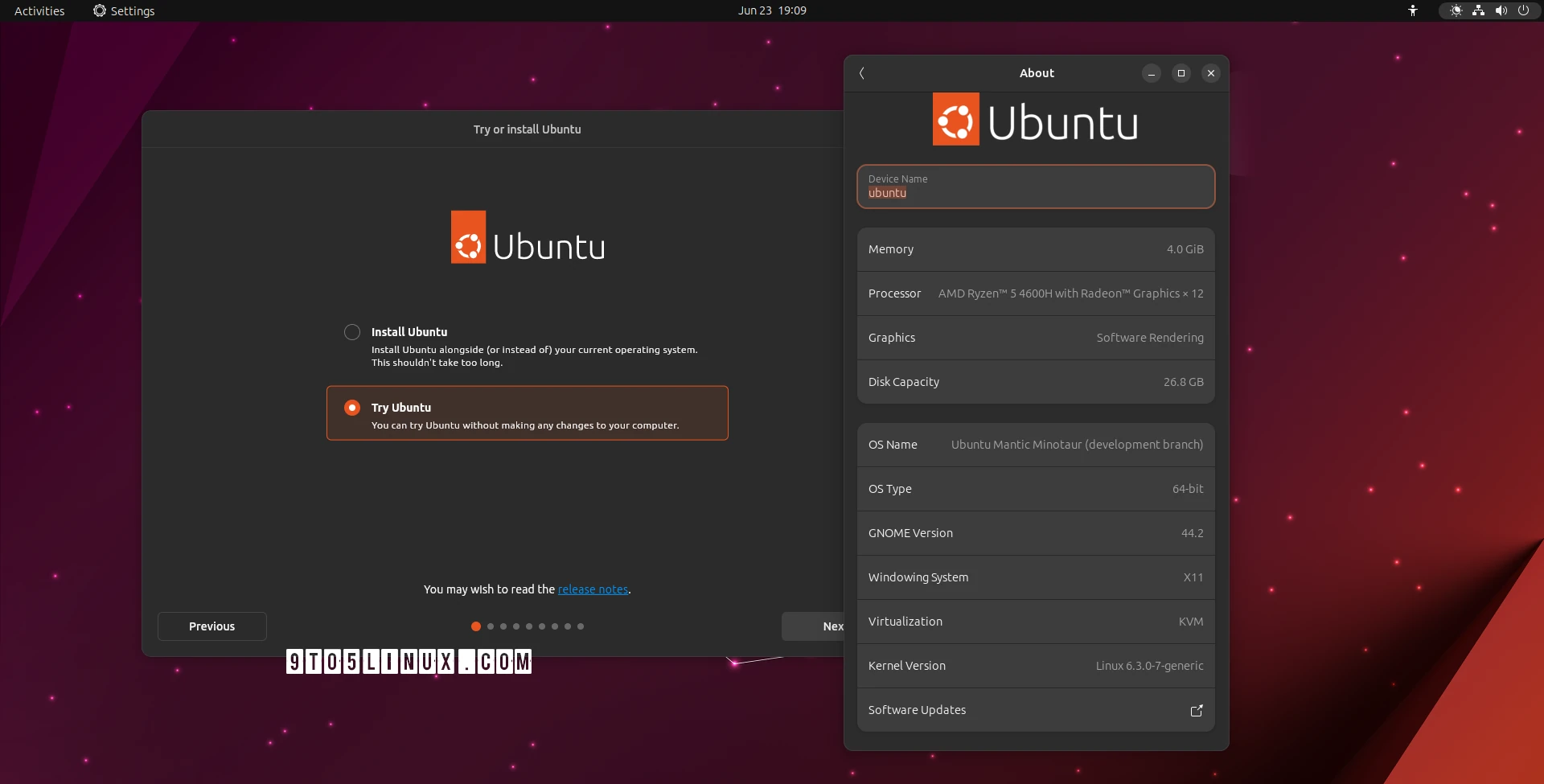This screenshot has width=1544, height=784.
Task: Open the accessibility menu in the top bar
Action: point(1413,10)
